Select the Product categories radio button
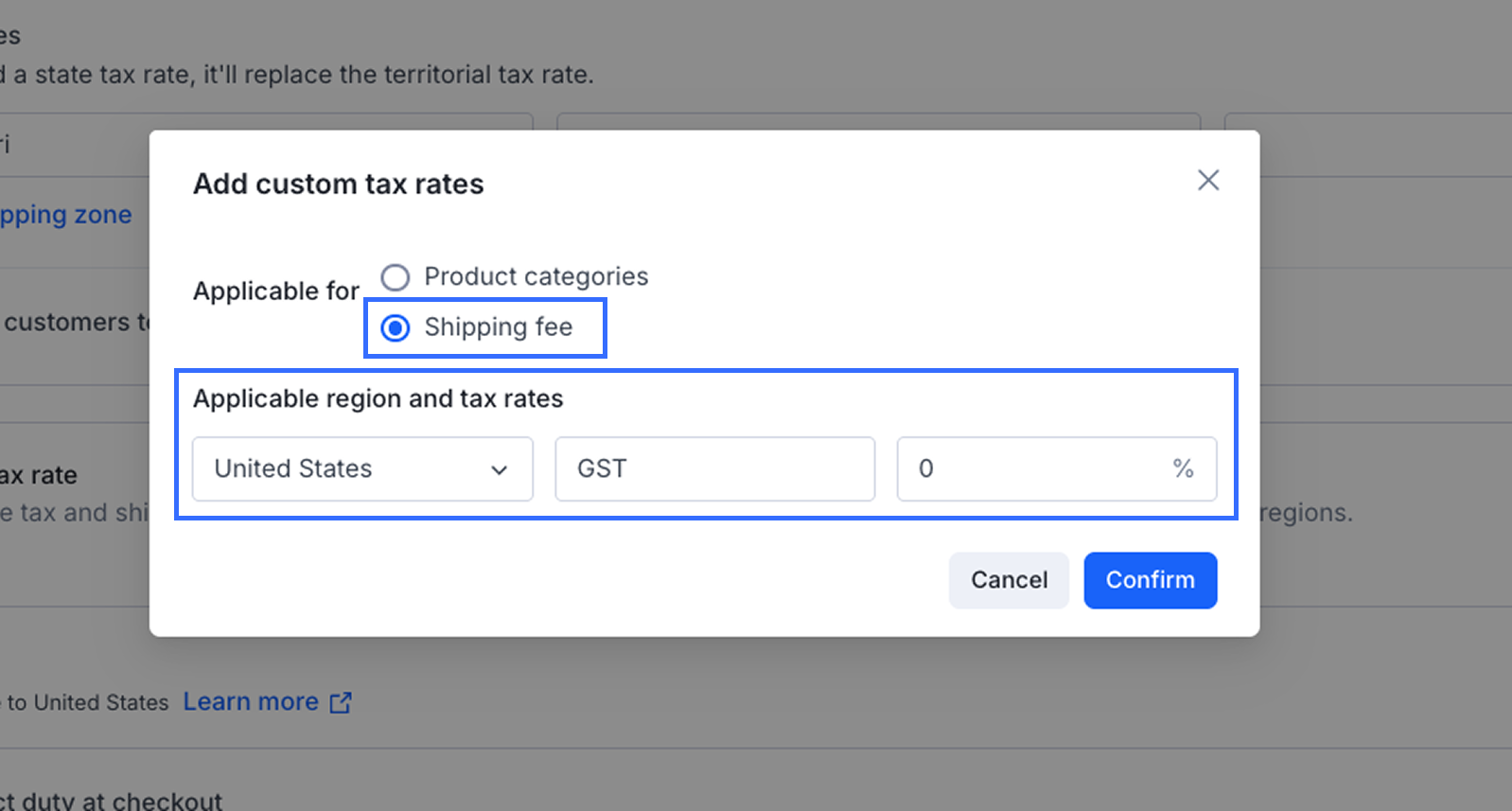The height and width of the screenshot is (811, 1512). click(396, 277)
